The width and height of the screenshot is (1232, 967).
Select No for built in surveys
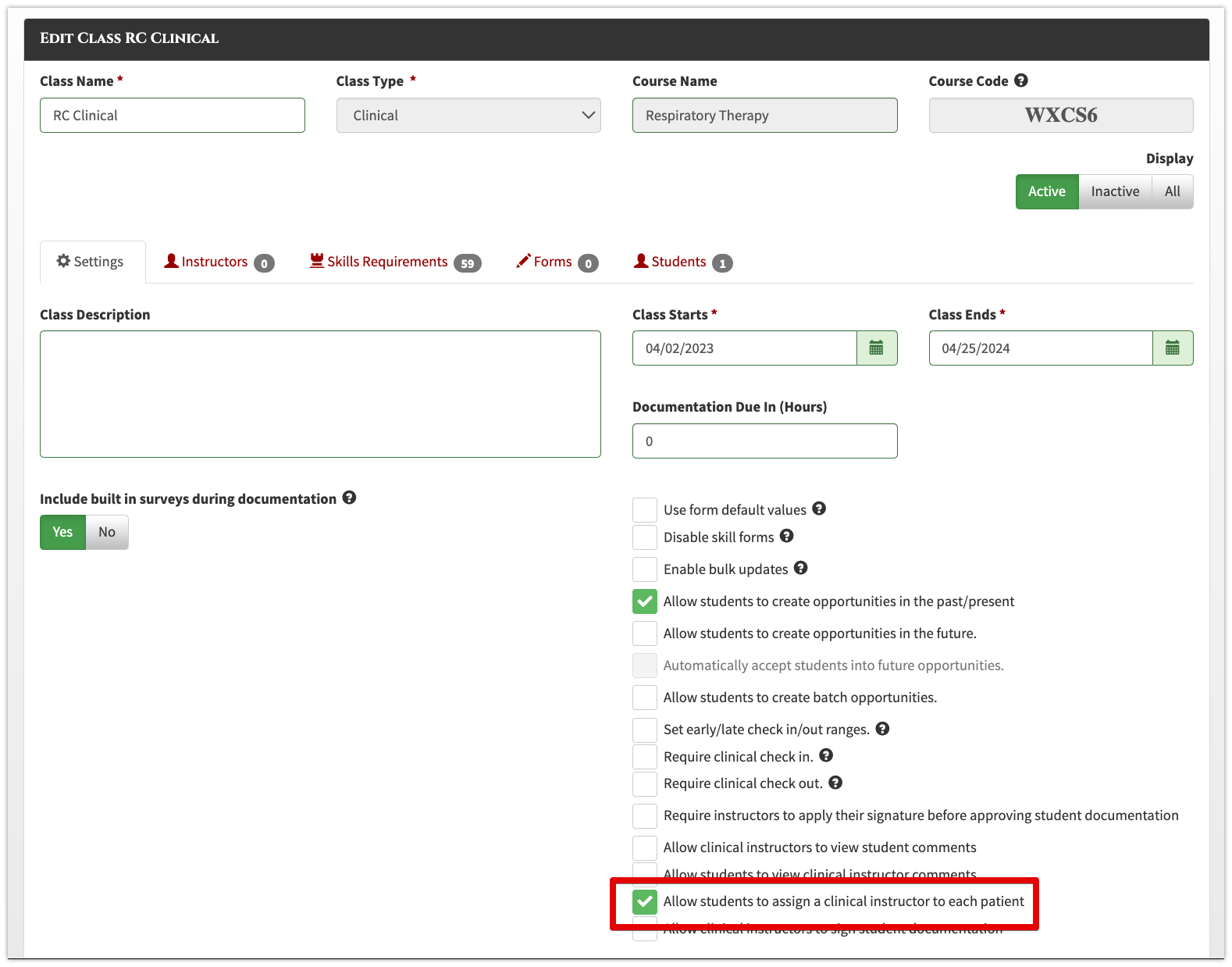[x=107, y=532]
